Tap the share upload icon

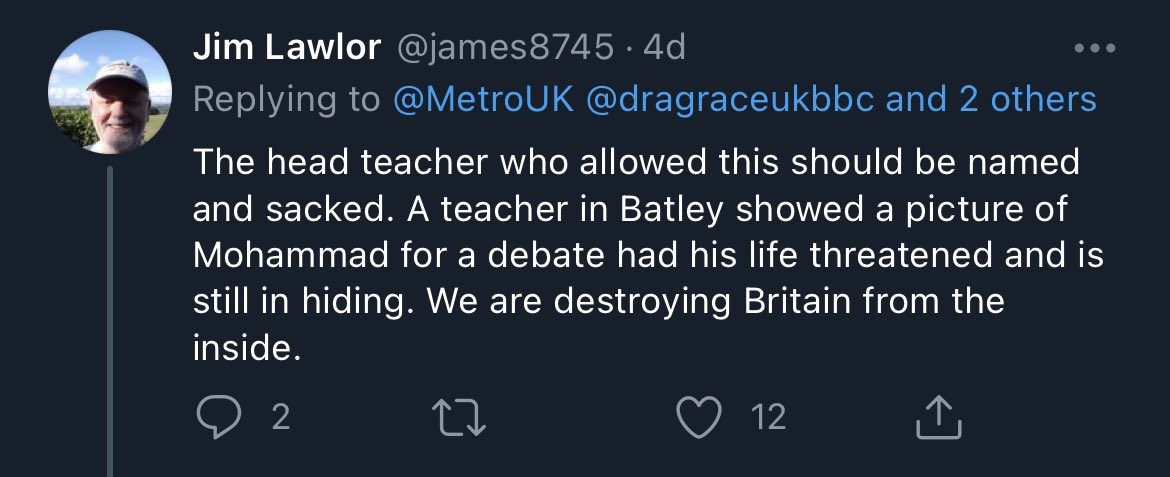pos(938,417)
